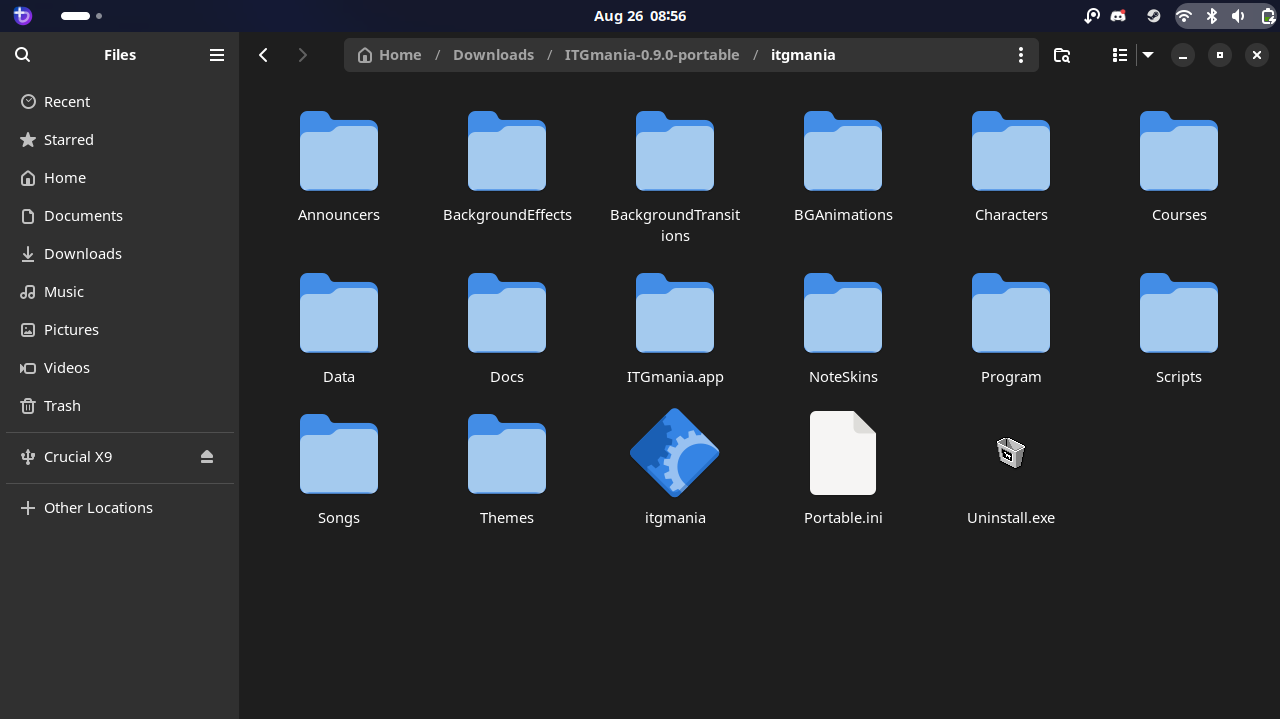Image resolution: width=1280 pixels, height=719 pixels.
Task: Navigate back with the back arrow
Action: 263,55
